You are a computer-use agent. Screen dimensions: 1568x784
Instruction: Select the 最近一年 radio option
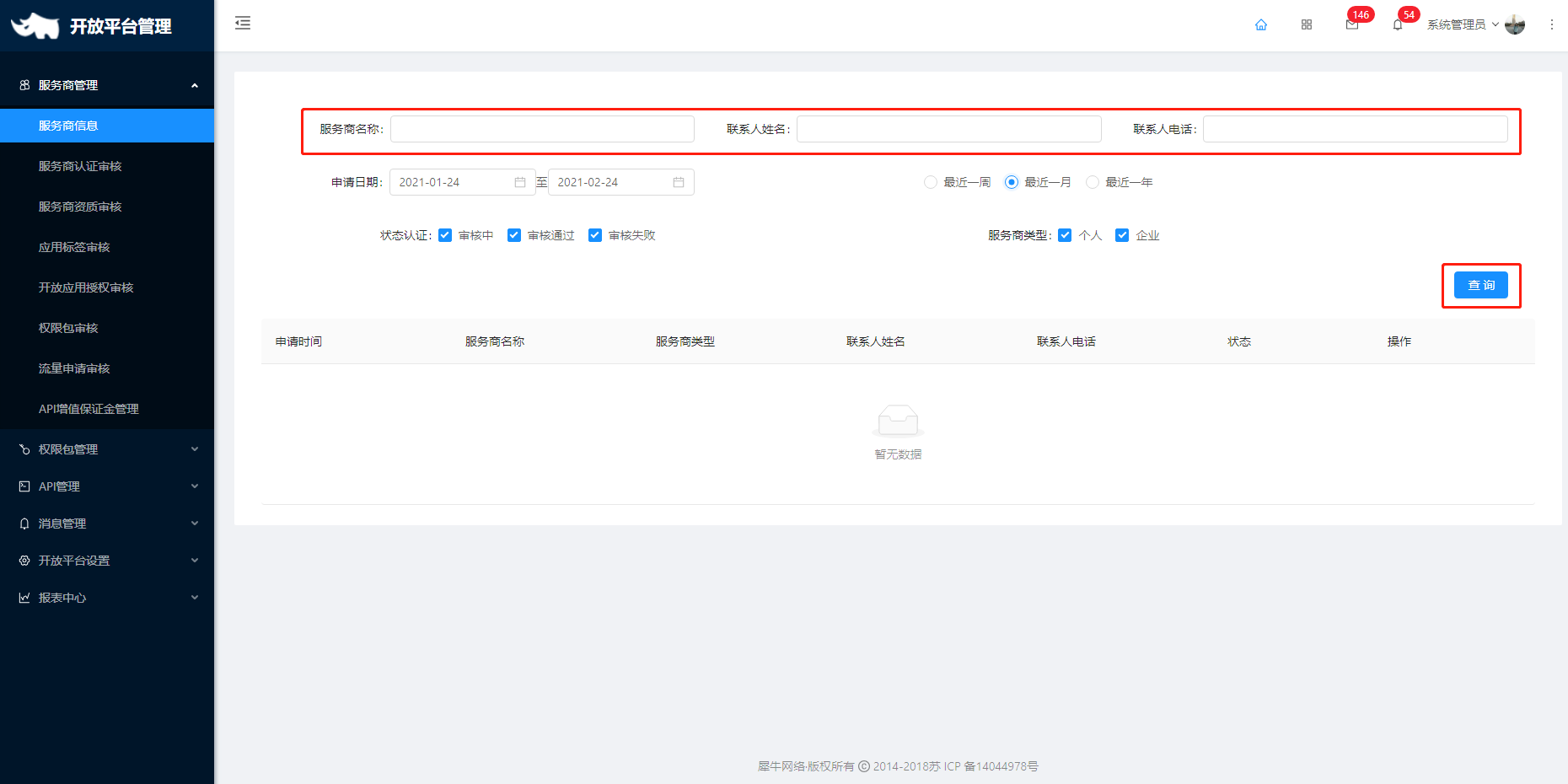1093,182
